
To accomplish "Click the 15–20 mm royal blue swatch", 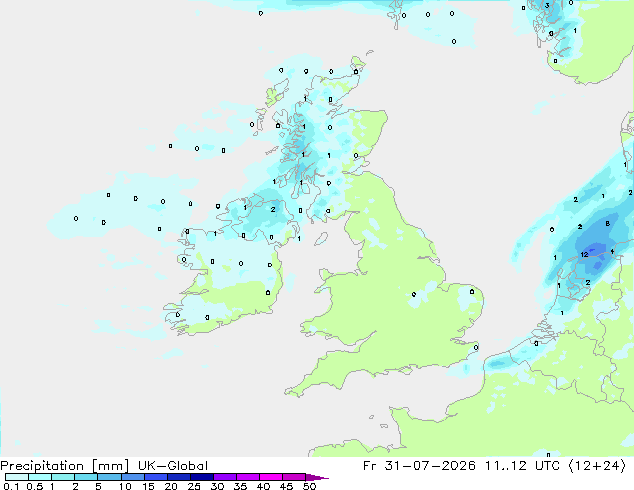I will tap(155, 477).
